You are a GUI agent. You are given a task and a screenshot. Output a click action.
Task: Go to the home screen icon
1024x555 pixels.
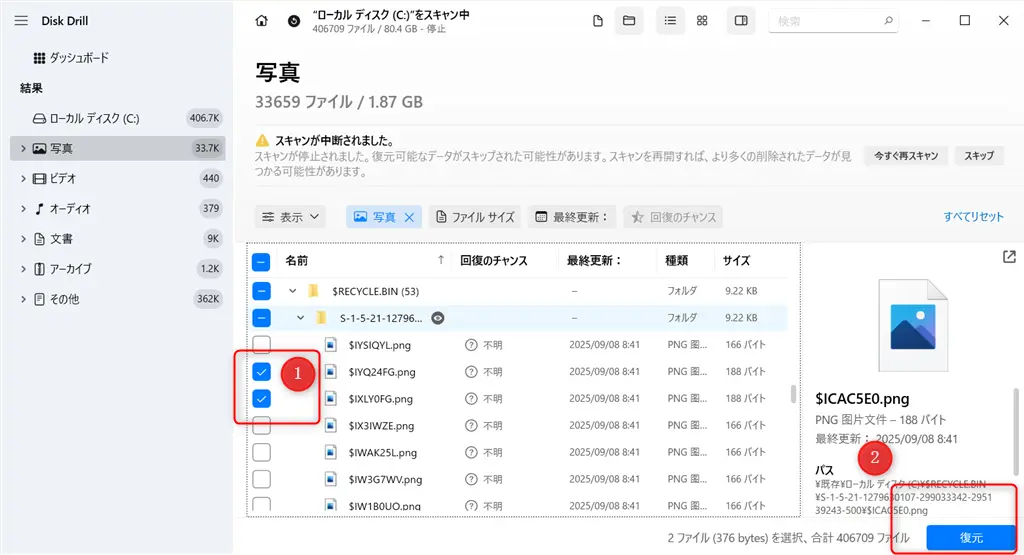pos(261,21)
